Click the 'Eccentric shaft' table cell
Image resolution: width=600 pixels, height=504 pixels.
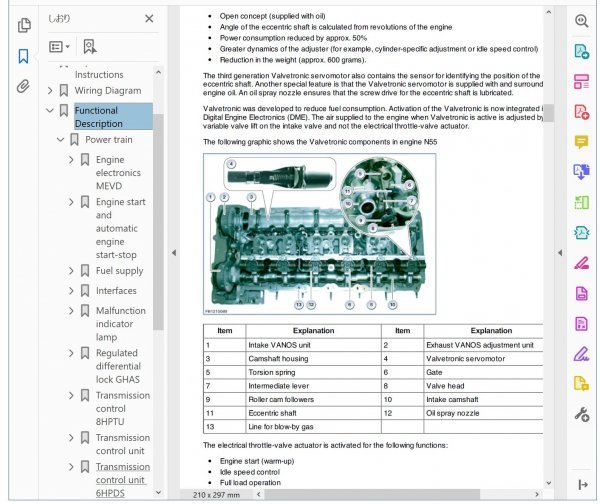313,413
